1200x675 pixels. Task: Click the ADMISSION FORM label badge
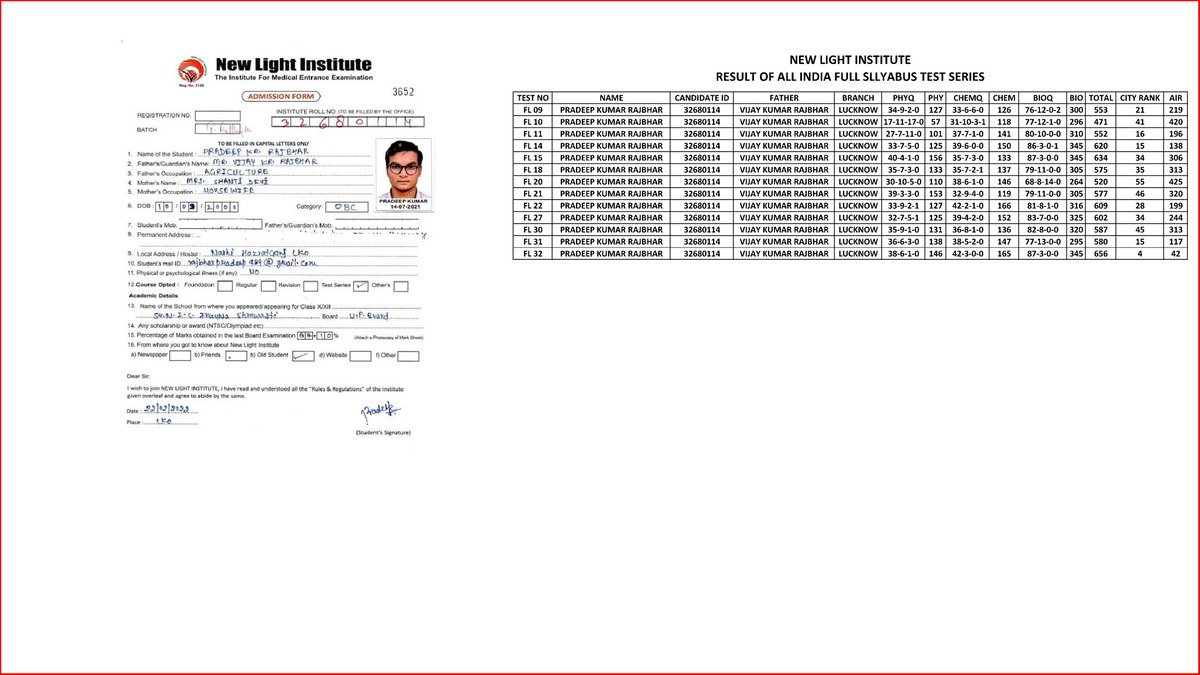point(274,96)
